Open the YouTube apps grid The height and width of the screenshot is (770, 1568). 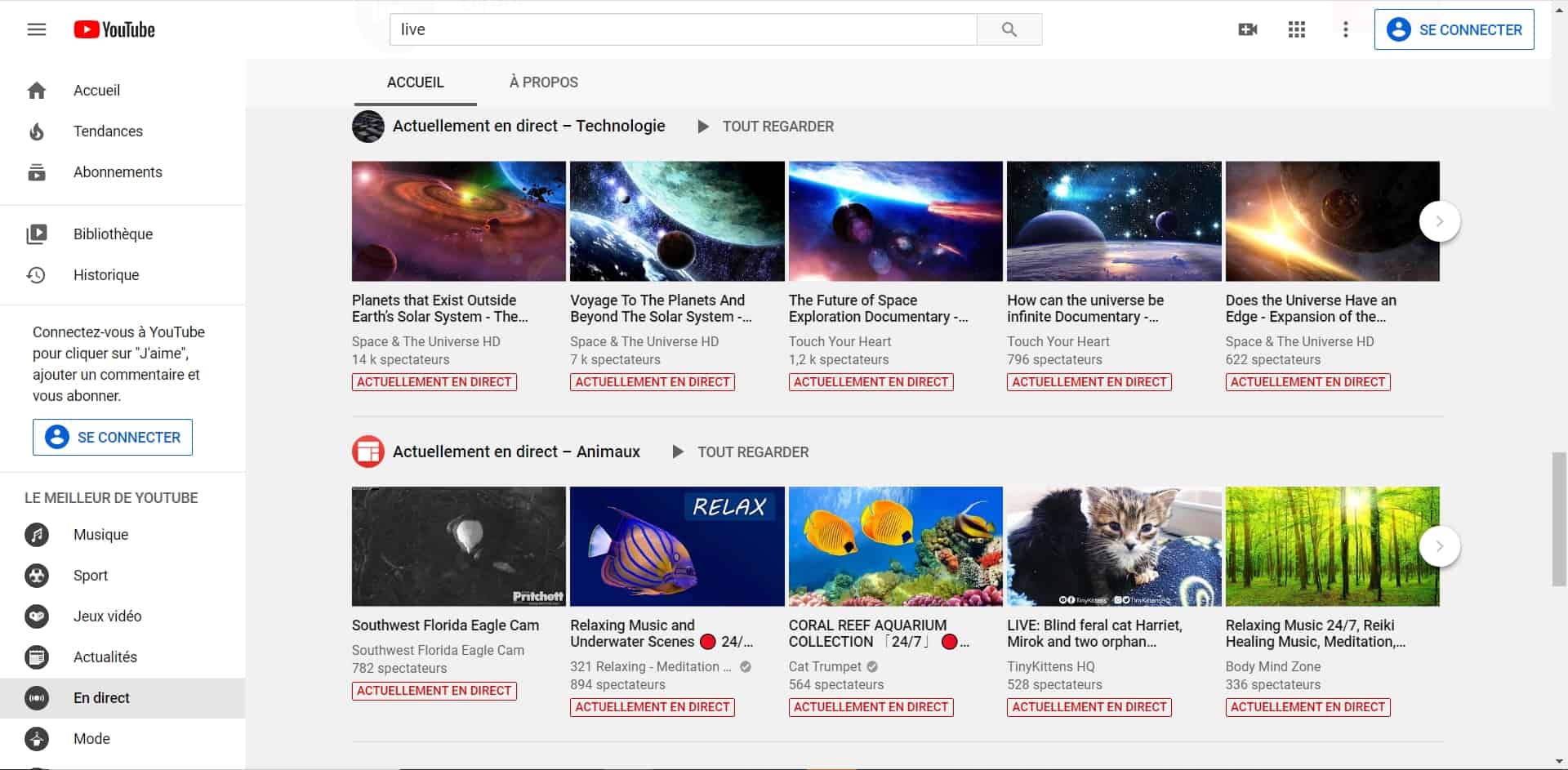click(x=1296, y=30)
